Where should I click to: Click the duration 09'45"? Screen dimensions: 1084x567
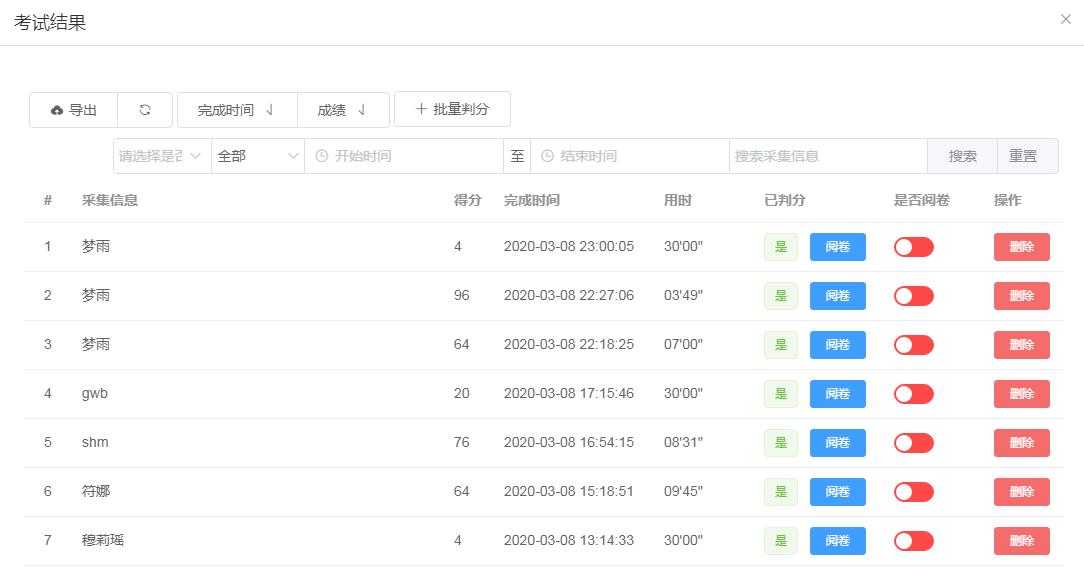(x=683, y=492)
